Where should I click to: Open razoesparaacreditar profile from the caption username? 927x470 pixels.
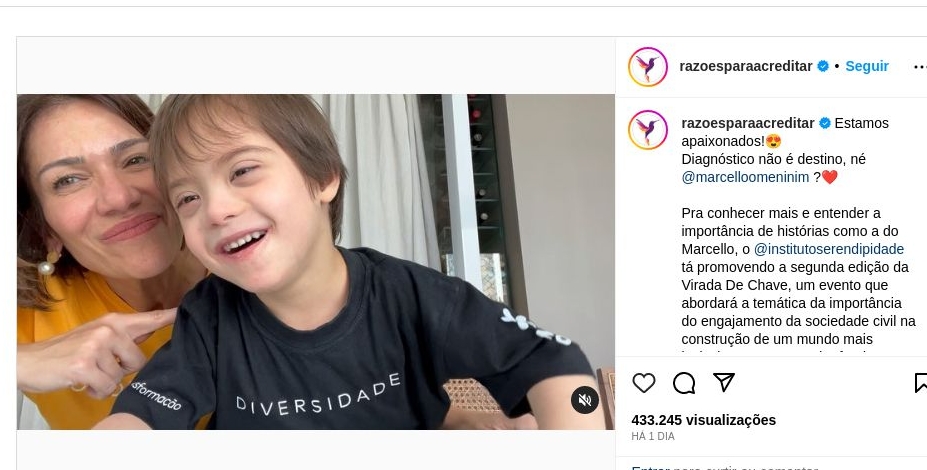click(748, 123)
